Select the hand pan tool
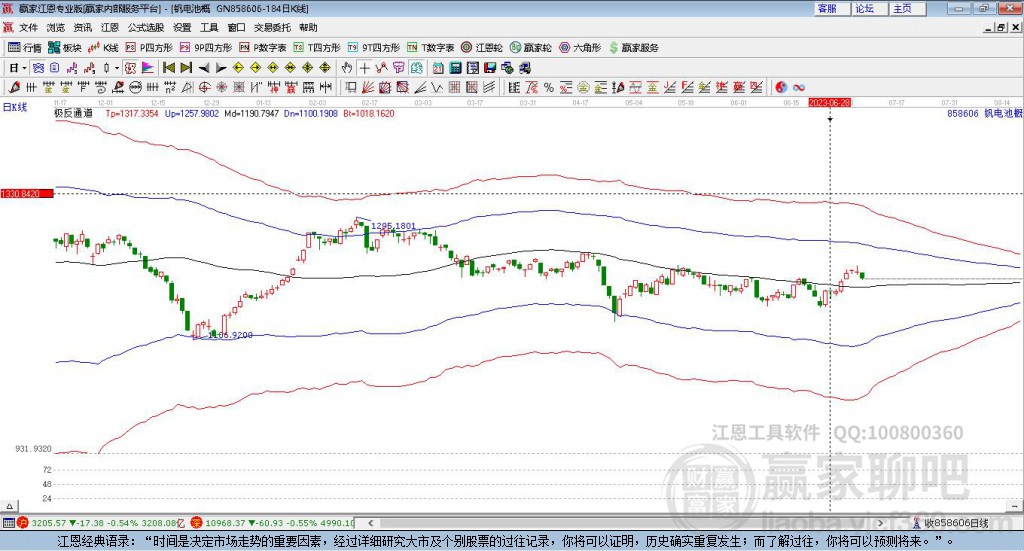 click(x=347, y=68)
